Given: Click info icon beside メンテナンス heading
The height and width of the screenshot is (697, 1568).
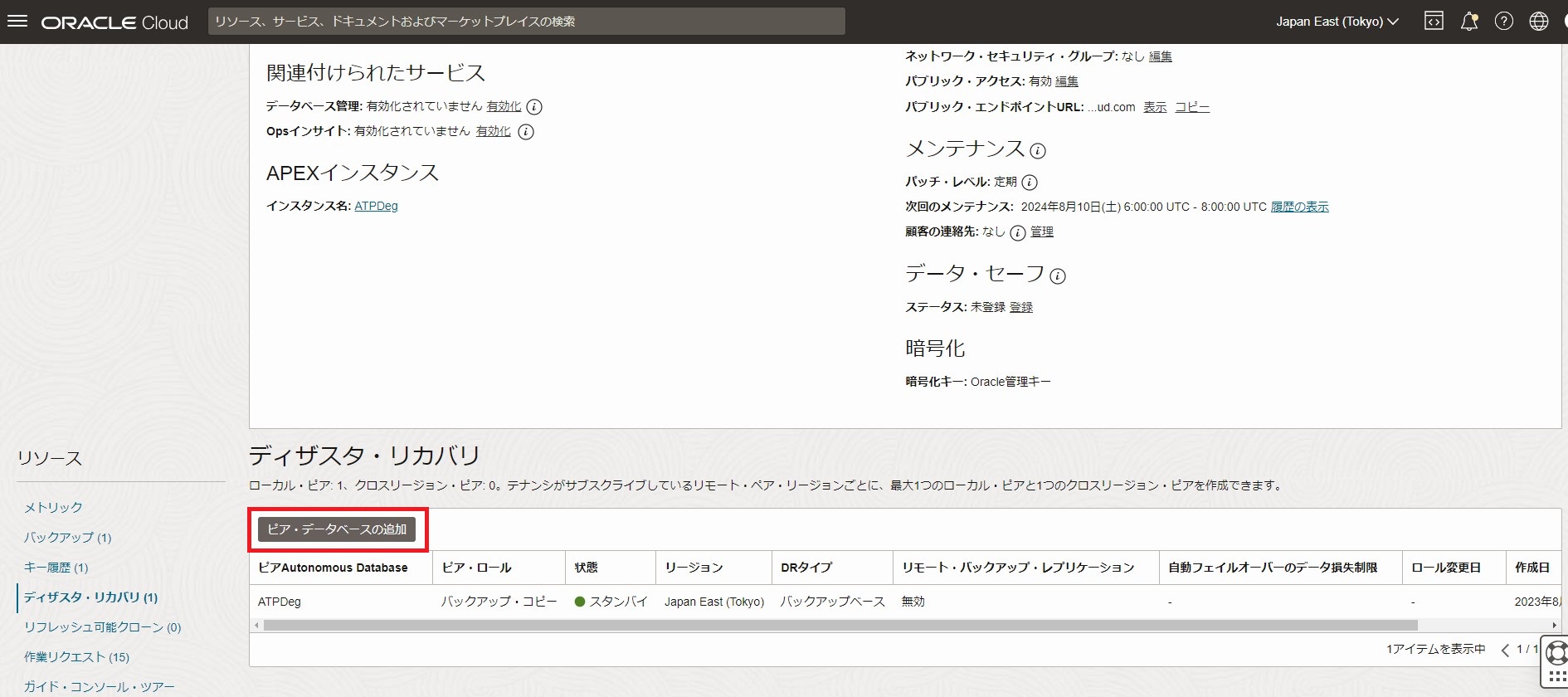Looking at the screenshot, I should (1038, 151).
